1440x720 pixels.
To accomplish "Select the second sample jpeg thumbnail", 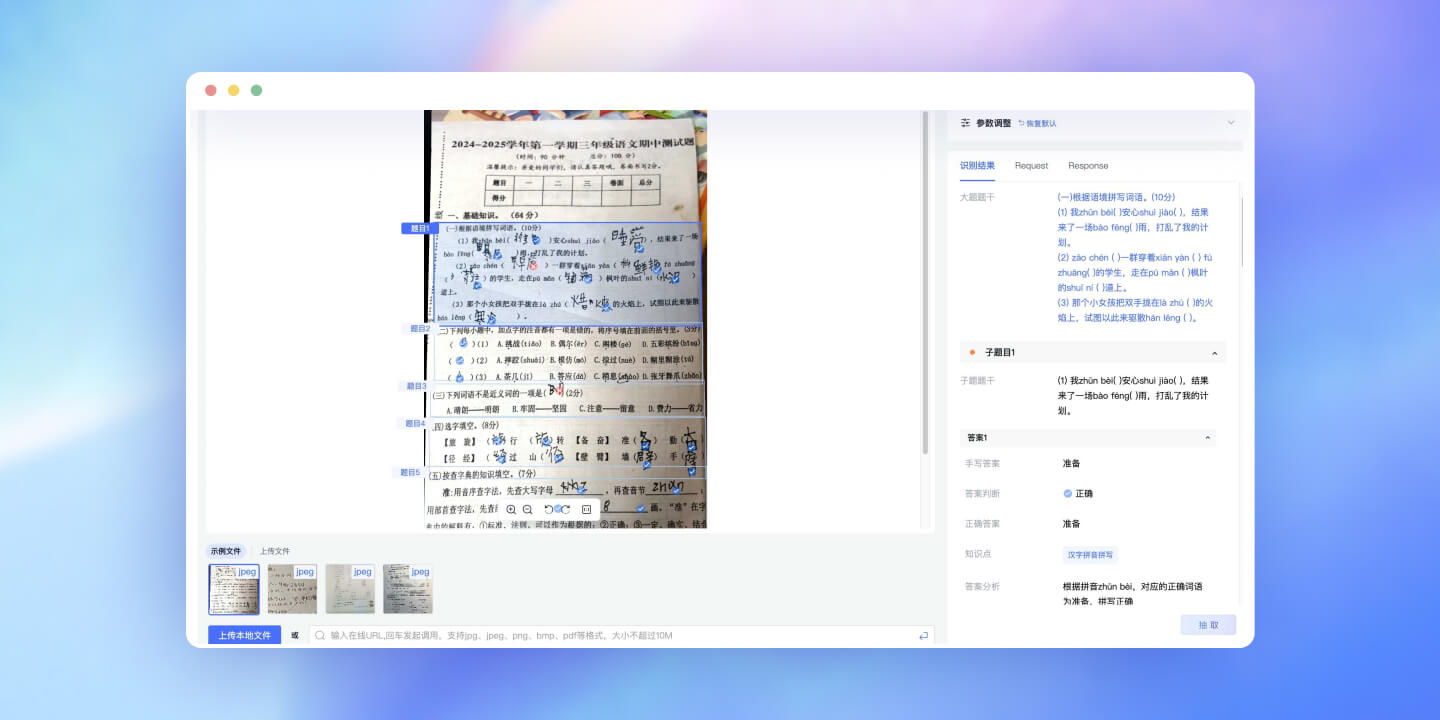I will (x=292, y=589).
